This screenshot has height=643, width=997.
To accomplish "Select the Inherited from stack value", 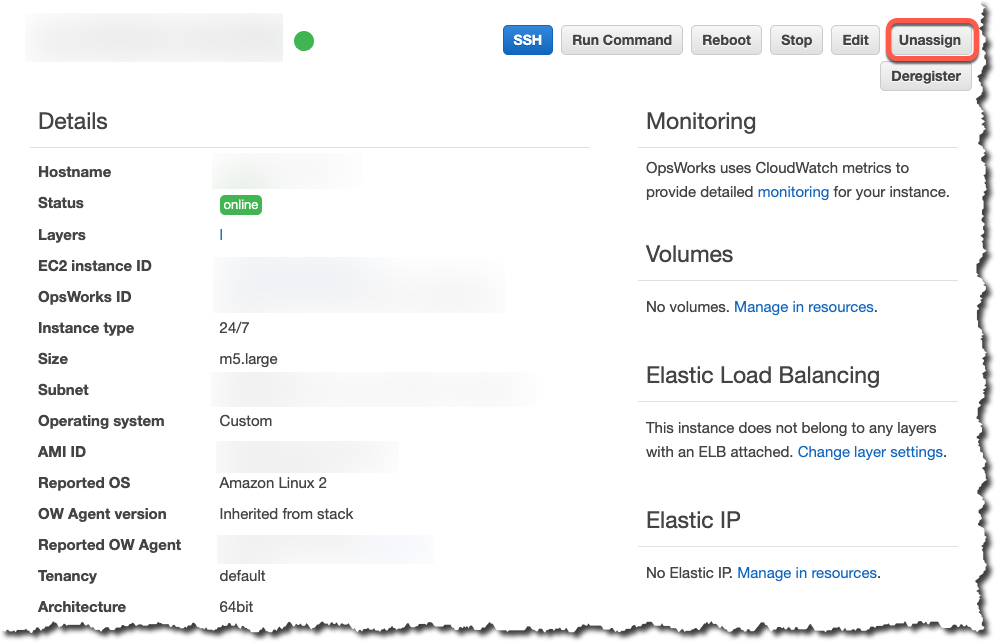I will (286, 514).
